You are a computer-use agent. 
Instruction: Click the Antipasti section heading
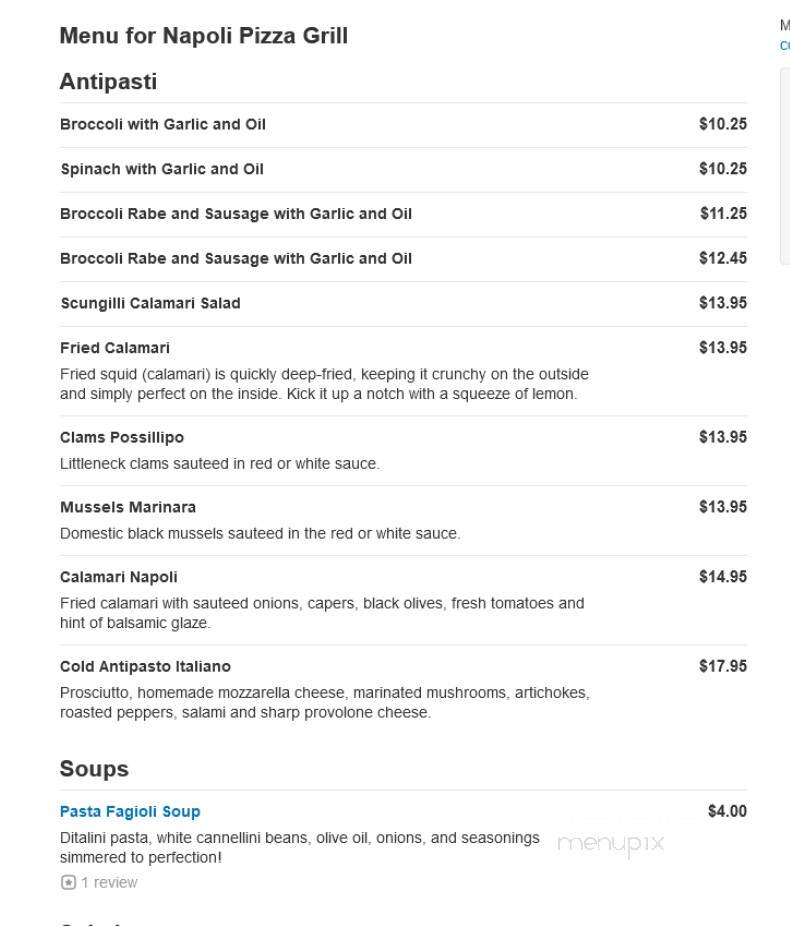[108, 81]
